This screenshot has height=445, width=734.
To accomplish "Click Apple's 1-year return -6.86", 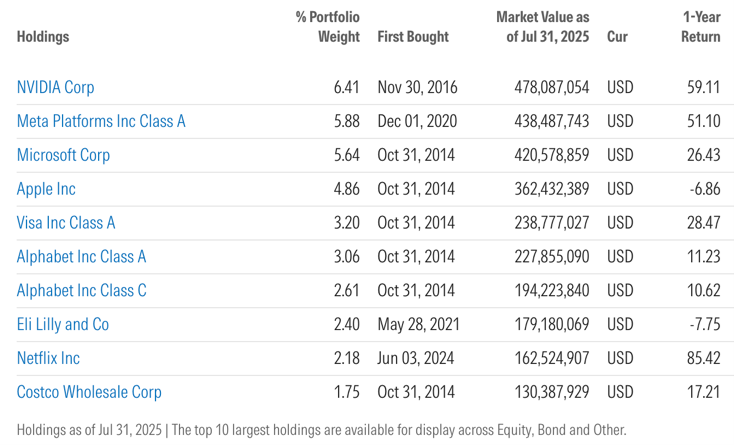I will (x=705, y=189).
